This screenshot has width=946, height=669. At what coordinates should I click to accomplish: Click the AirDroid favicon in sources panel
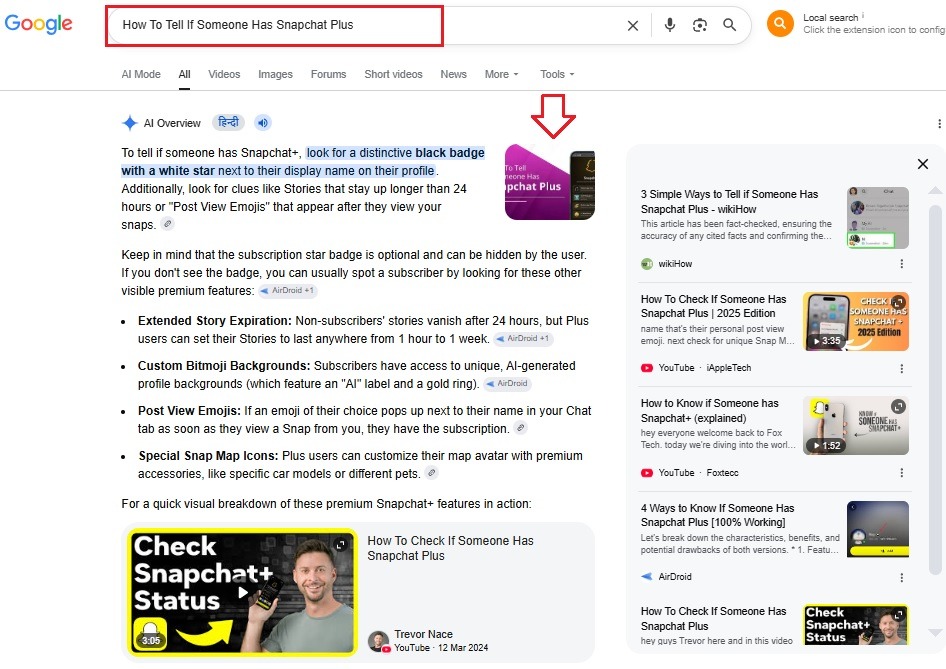pos(647,577)
